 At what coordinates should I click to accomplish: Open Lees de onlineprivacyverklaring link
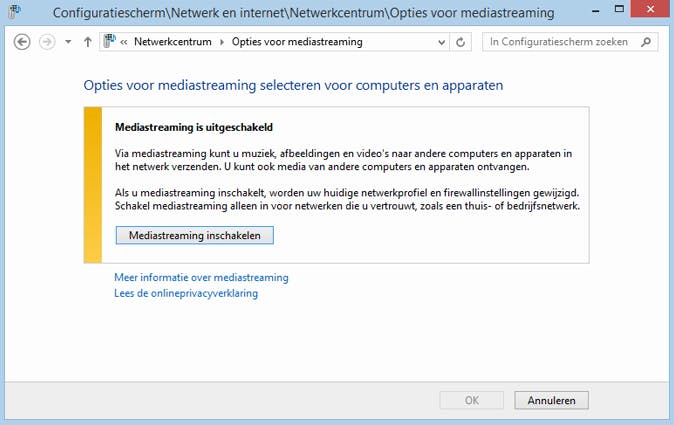pos(186,293)
